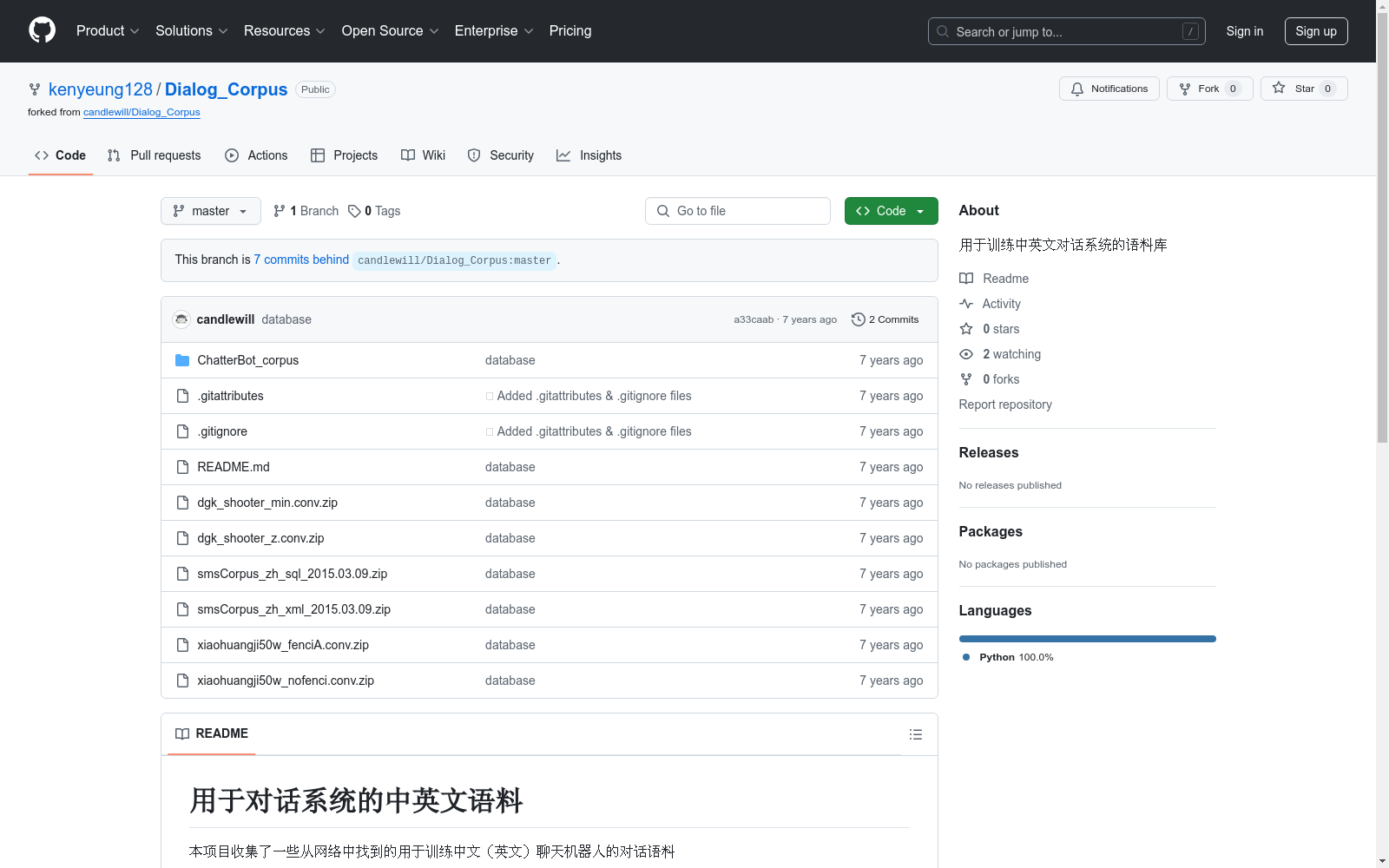Focus the Search or jump to field
This screenshot has height=868, width=1389.
(x=1067, y=31)
